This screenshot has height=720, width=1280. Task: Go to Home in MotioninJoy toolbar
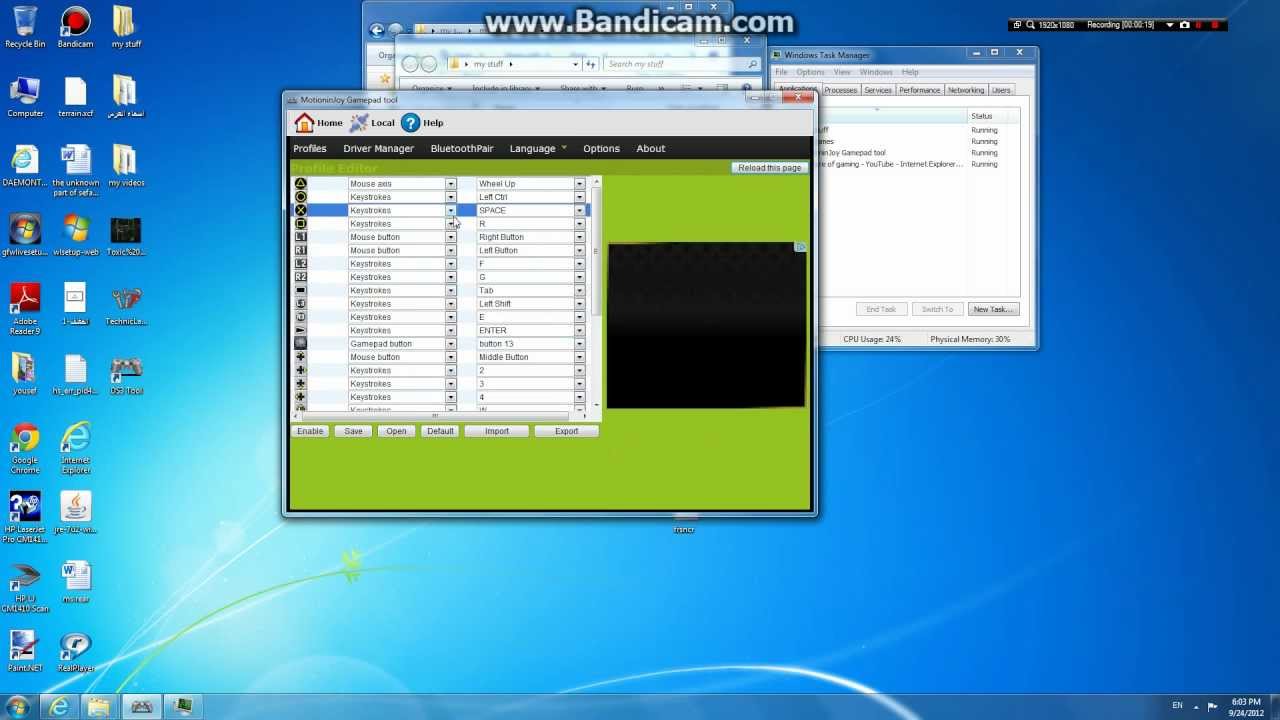318,123
